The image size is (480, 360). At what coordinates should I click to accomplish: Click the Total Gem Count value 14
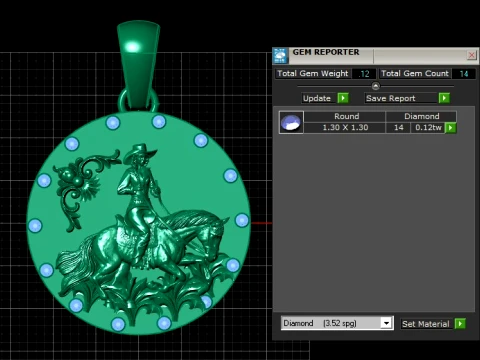[x=464, y=74]
